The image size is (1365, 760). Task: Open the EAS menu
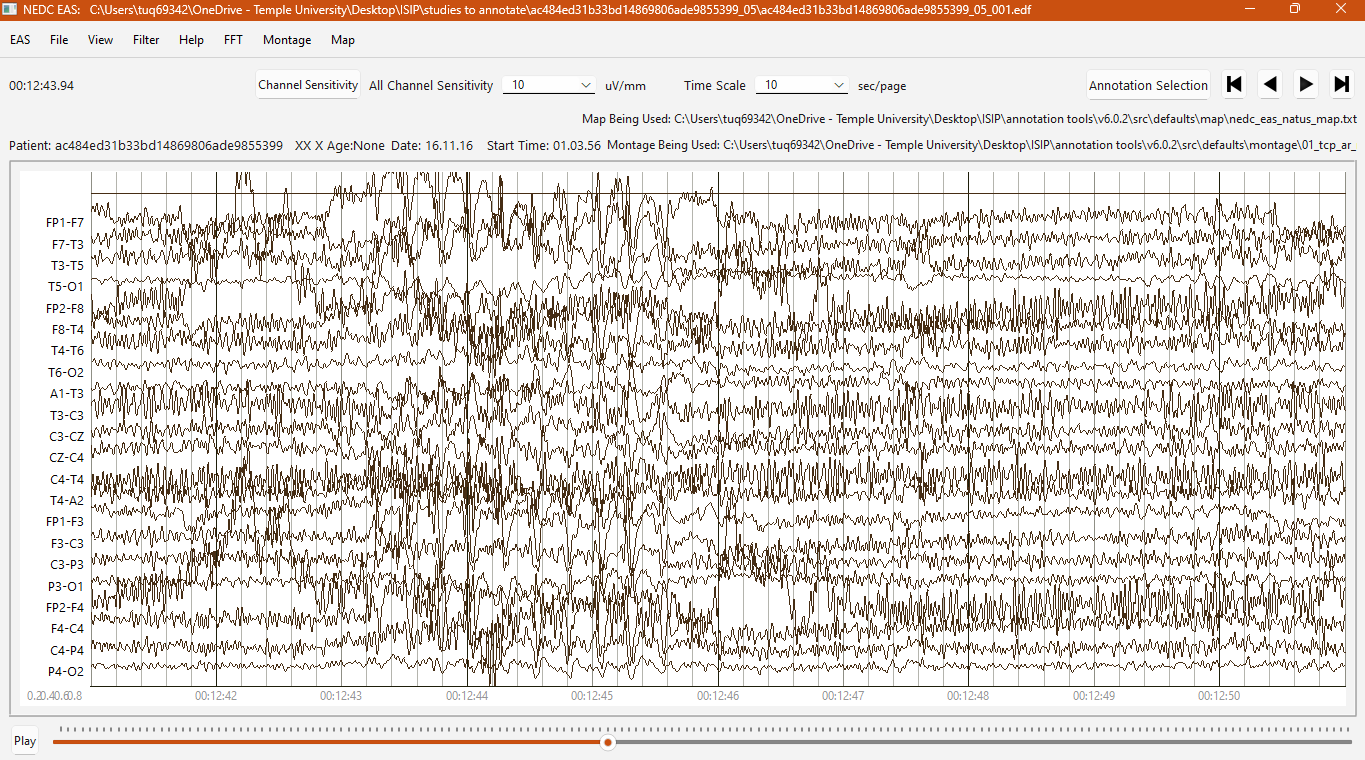(x=20, y=40)
